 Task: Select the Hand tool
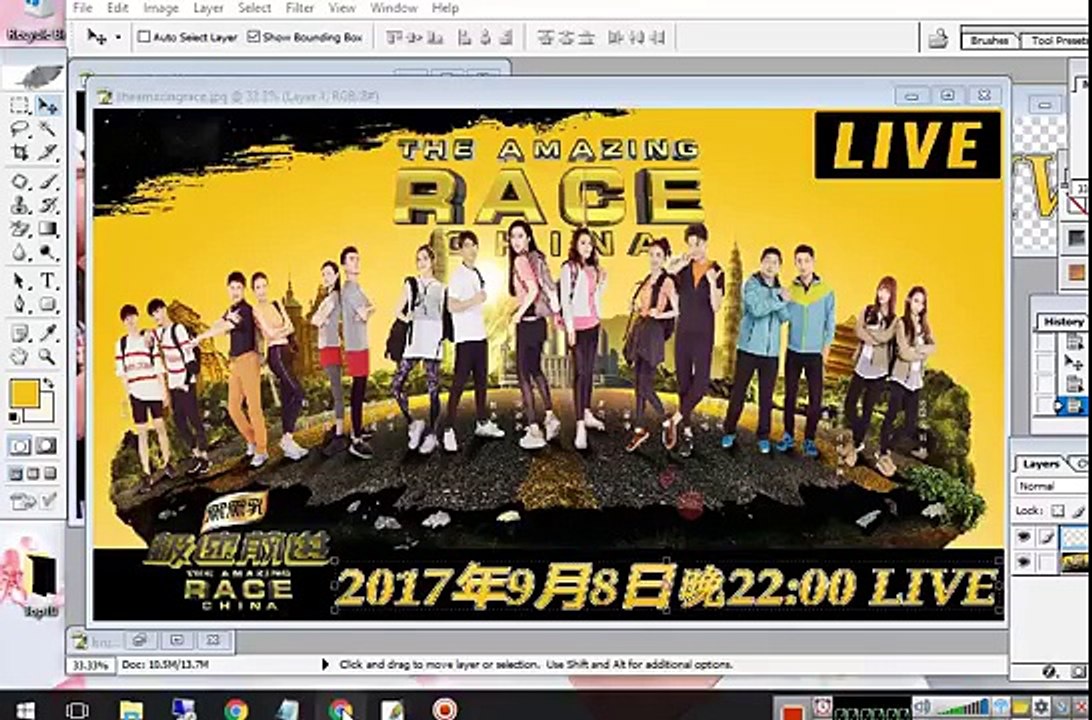pos(20,357)
